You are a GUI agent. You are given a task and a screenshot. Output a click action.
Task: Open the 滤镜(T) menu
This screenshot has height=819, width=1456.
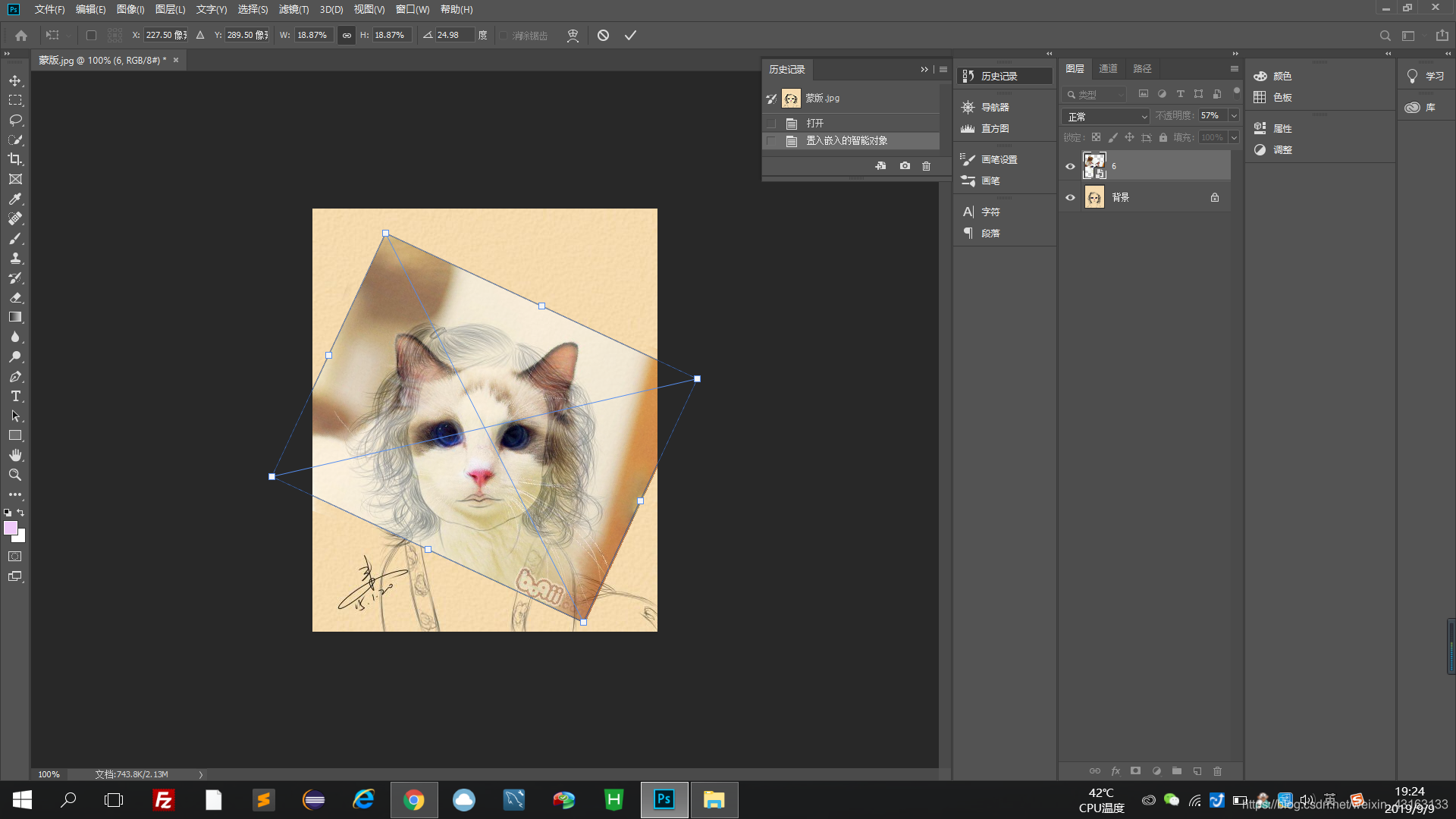(293, 10)
